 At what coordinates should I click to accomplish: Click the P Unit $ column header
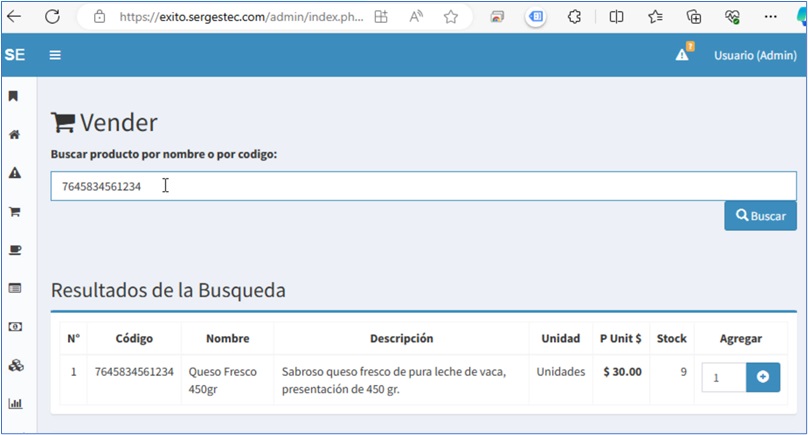[x=620, y=339]
